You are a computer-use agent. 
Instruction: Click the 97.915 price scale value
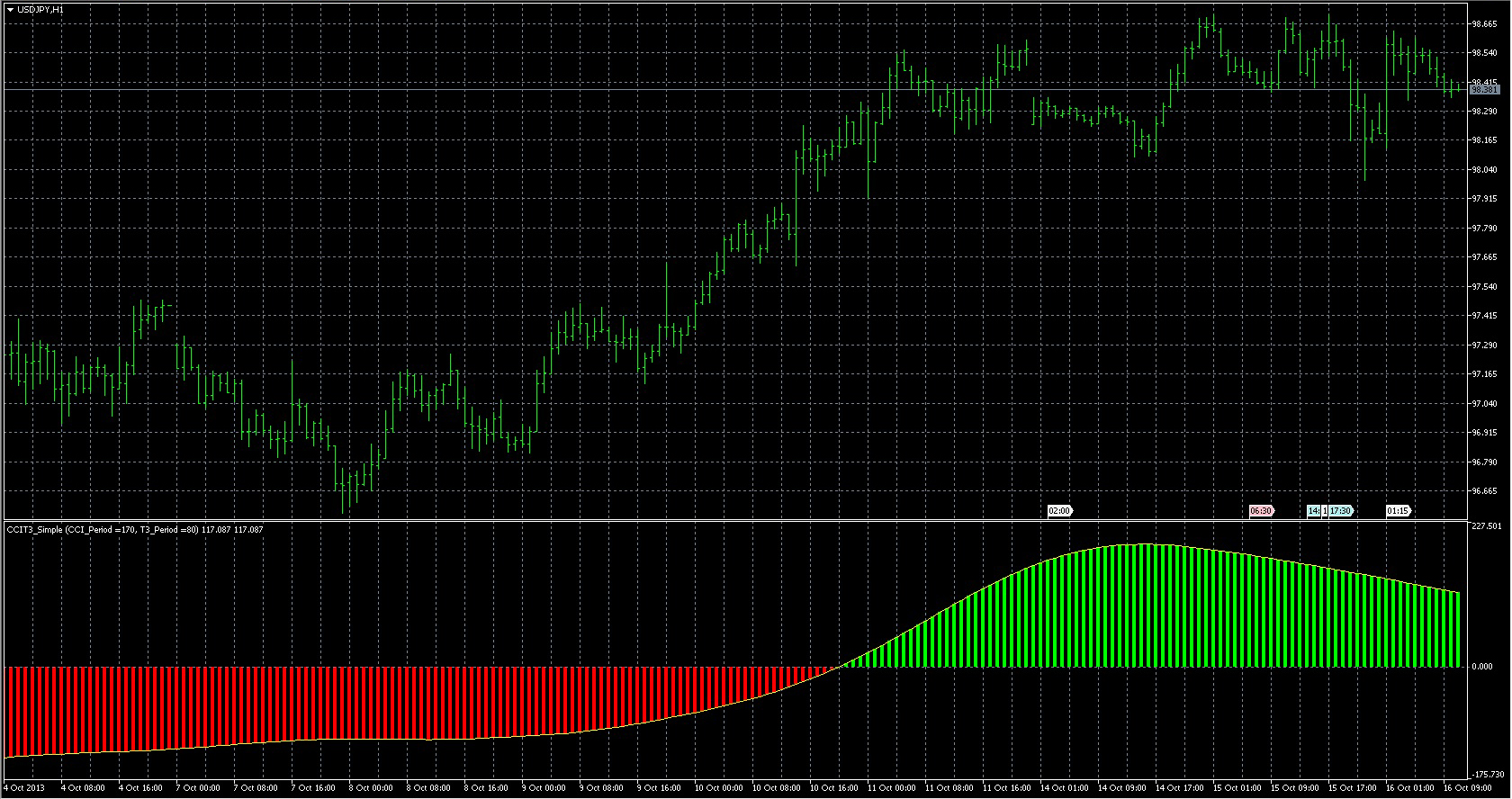click(1483, 199)
